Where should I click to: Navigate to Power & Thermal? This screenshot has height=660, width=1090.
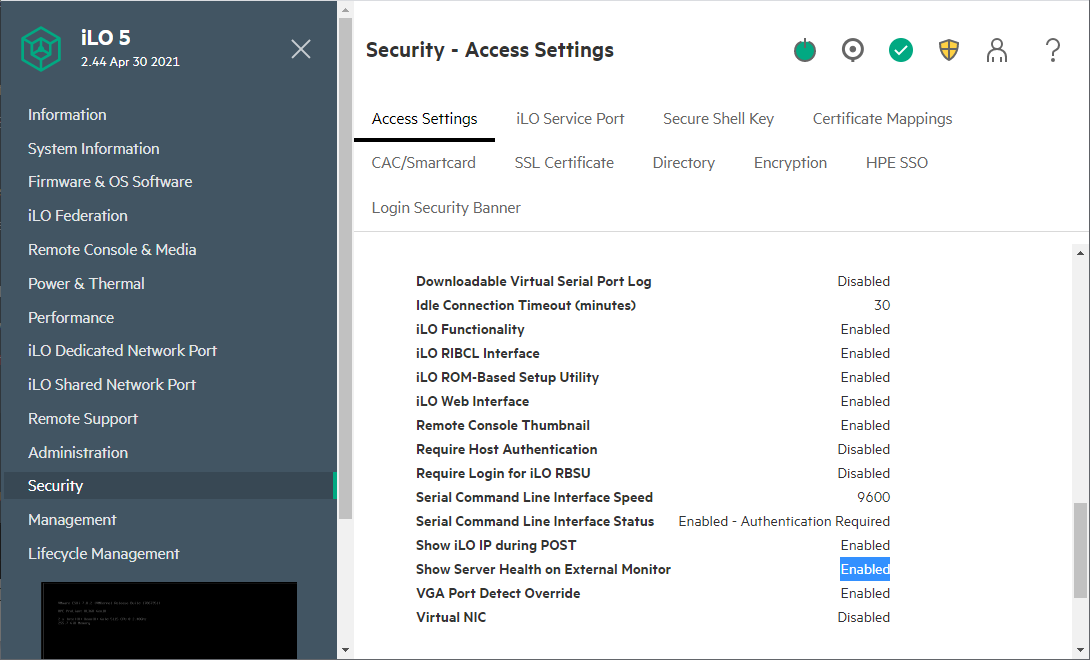[x=86, y=284]
